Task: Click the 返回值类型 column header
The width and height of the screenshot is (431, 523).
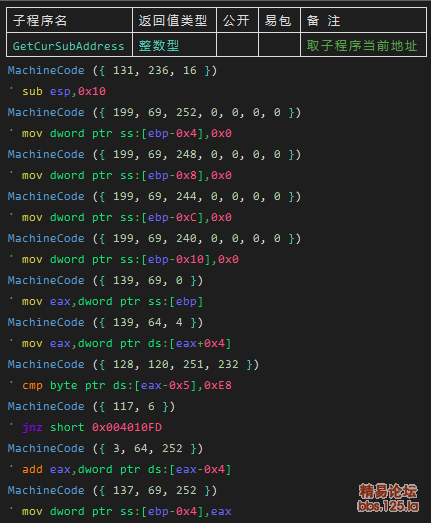Action: pos(174,20)
